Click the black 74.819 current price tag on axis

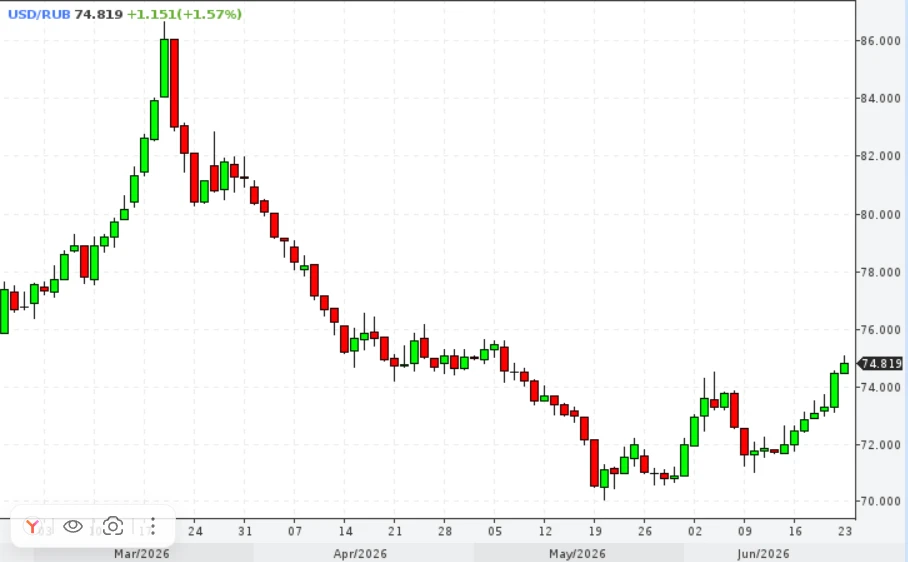pyautogui.click(x=880, y=363)
